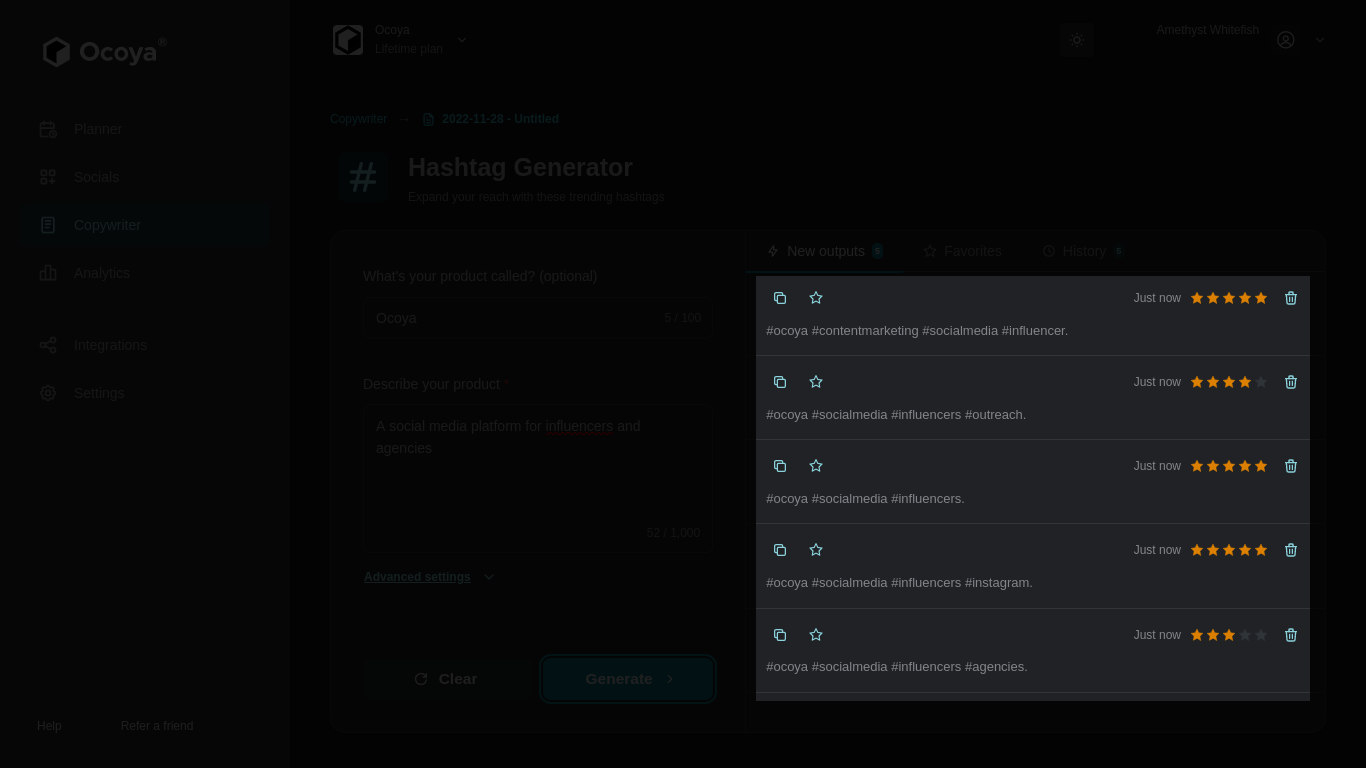Viewport: 1366px width, 768px height.
Task: Click the '#ocoya #socialmedia #influencers #agencies.' text
Action: (896, 667)
